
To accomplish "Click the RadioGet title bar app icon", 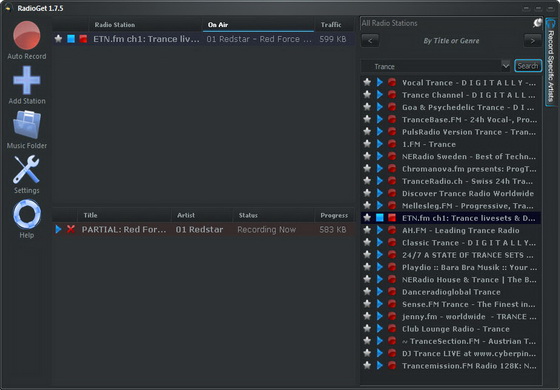I will point(8,8).
